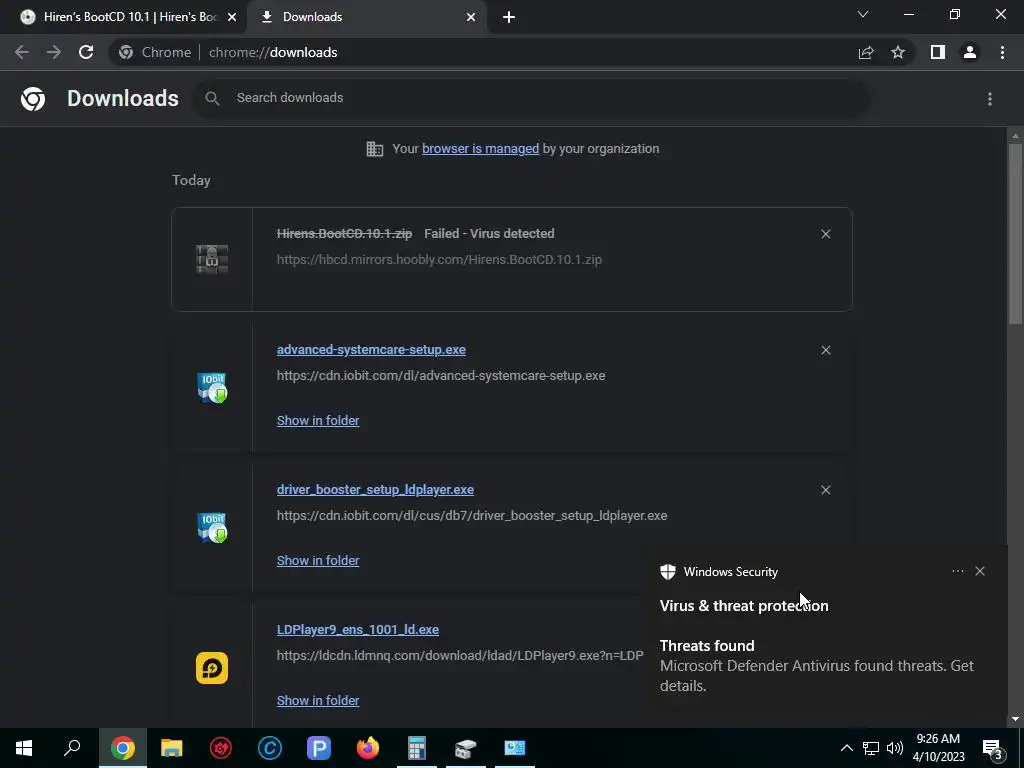Viewport: 1024px width, 768px height.
Task: Show advanced-systemcare-setup.exe in folder
Action: [x=318, y=421]
